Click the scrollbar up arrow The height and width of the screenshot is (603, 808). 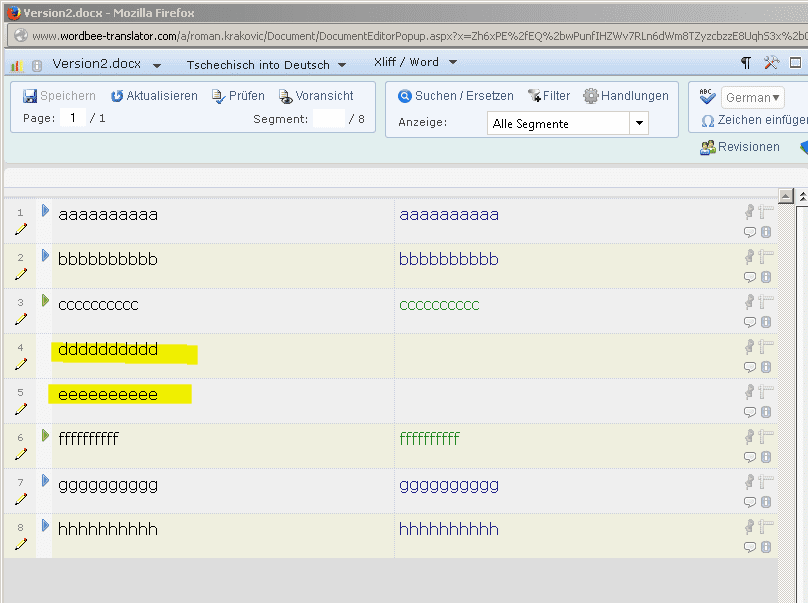point(785,196)
